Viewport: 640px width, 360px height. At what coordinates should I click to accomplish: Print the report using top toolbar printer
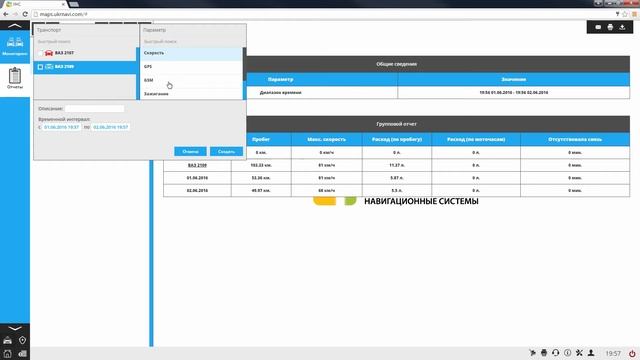[x=610, y=27]
